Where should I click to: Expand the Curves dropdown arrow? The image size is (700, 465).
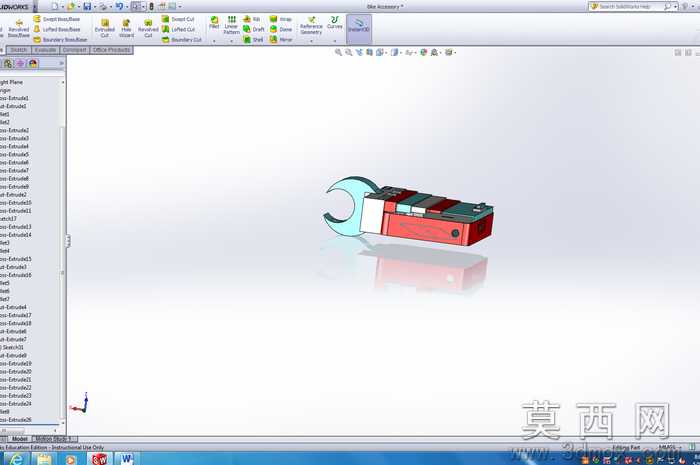point(334,41)
